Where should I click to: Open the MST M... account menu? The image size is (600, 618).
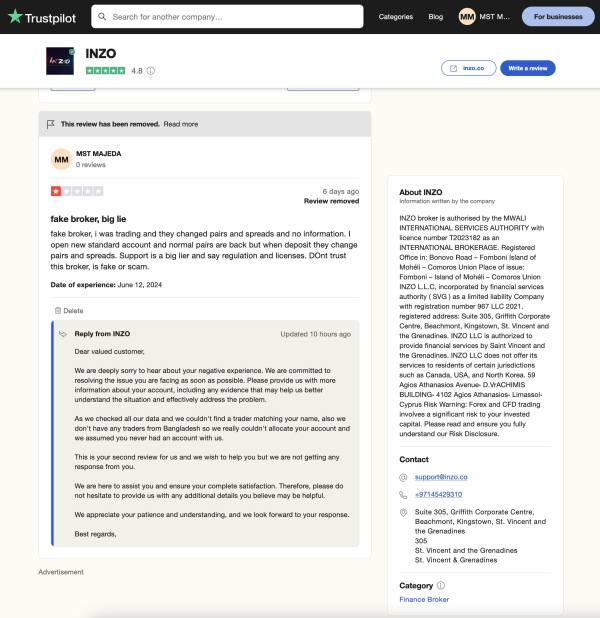pos(494,17)
